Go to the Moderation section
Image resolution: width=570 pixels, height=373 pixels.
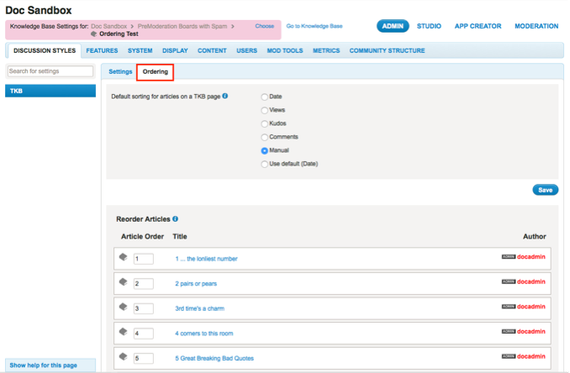536,26
